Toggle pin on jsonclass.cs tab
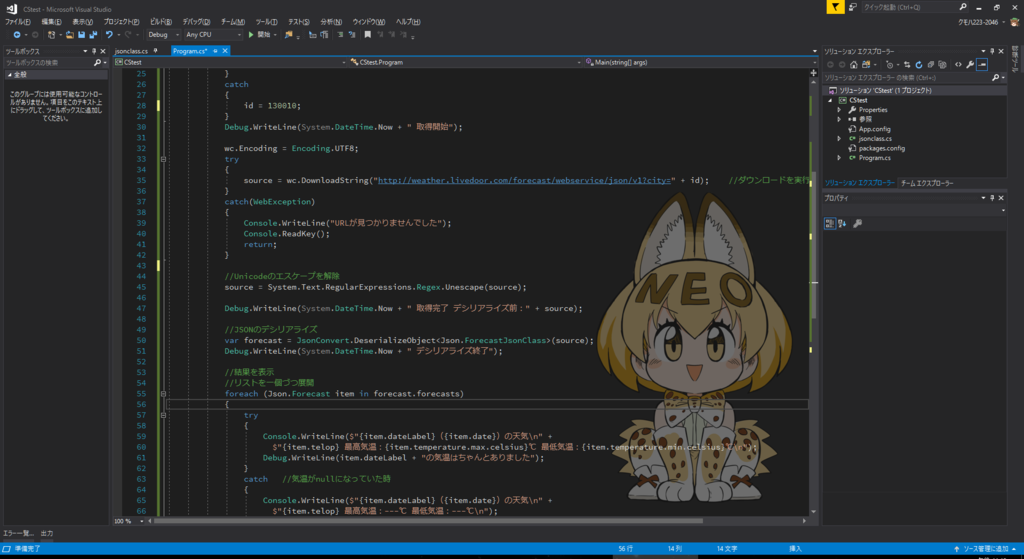Screen dimensions: 1024x559 [x=155, y=50]
